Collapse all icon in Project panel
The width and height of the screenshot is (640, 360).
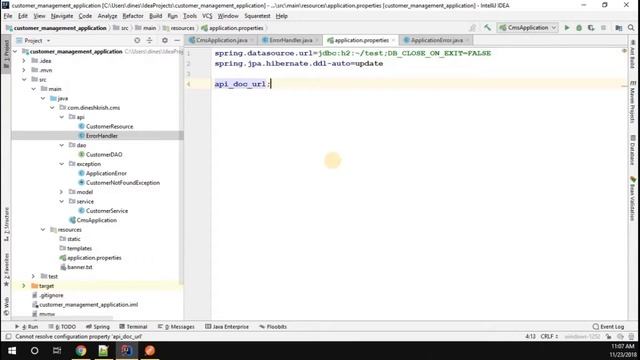click(x=149, y=40)
